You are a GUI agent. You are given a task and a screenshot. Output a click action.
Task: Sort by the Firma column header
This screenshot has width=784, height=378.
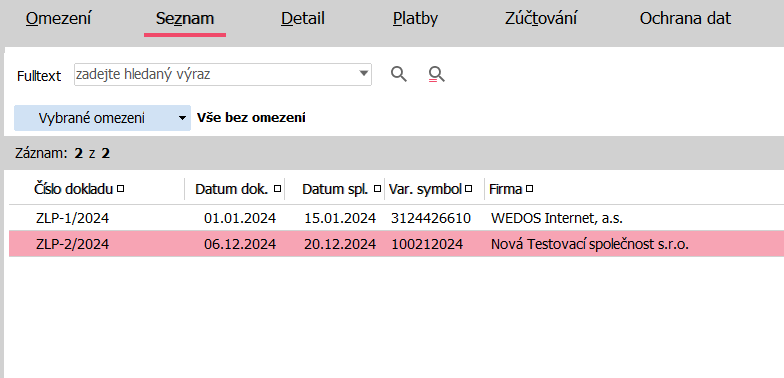(505, 189)
